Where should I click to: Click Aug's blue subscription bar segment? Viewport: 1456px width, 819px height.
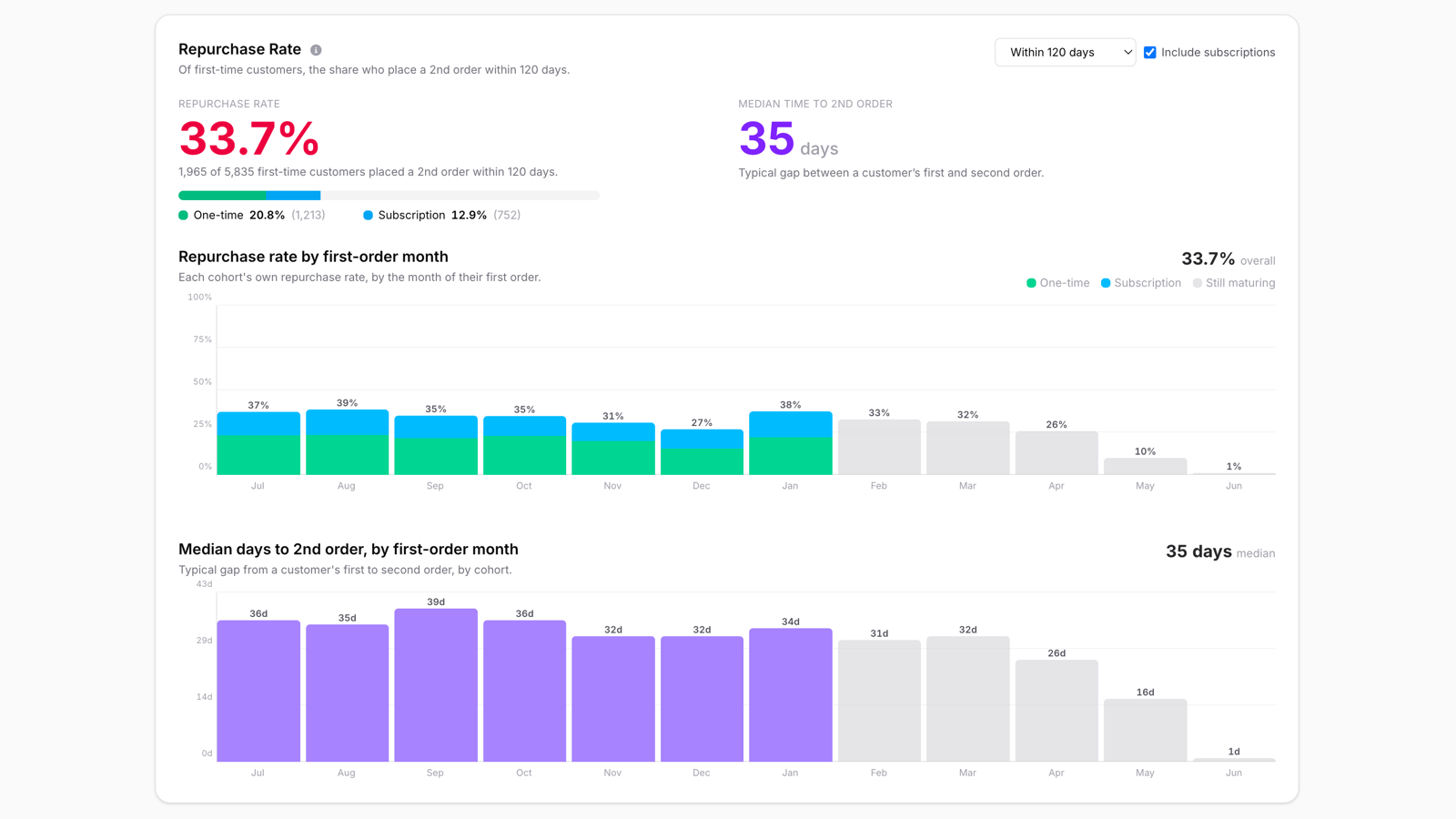point(347,422)
